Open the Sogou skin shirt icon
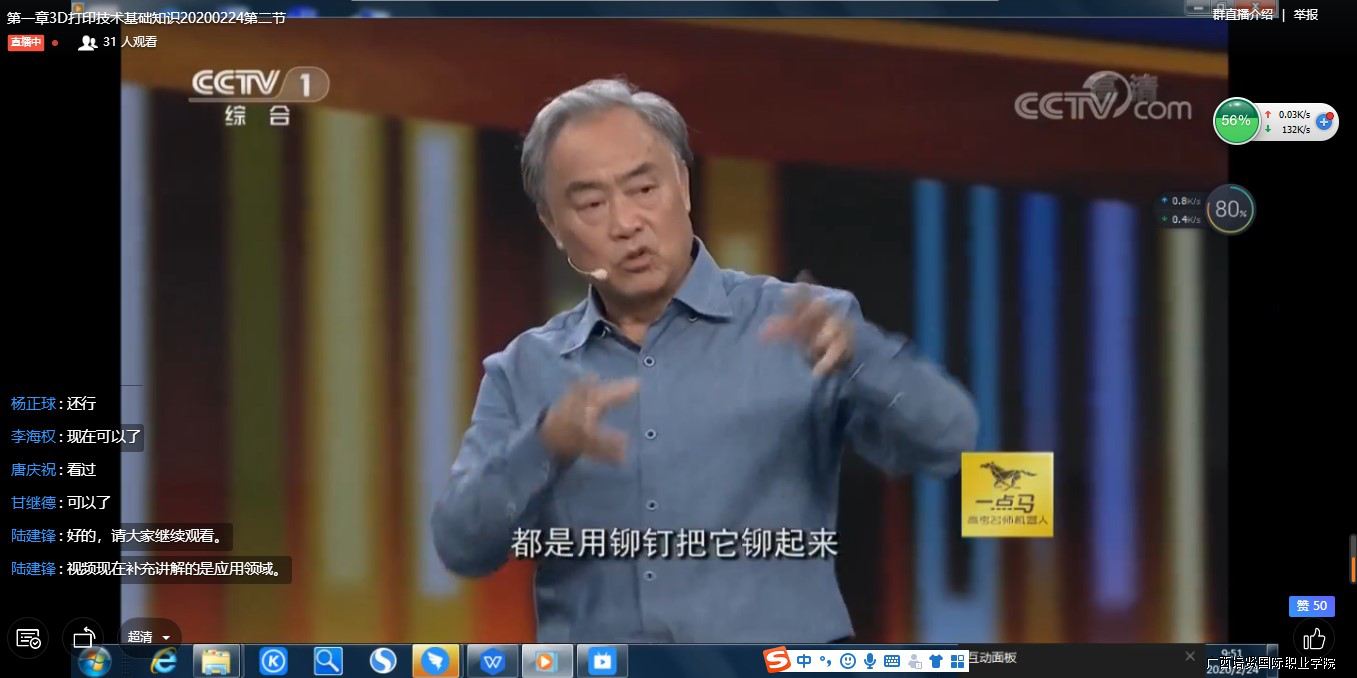This screenshot has width=1357, height=678. click(x=936, y=661)
